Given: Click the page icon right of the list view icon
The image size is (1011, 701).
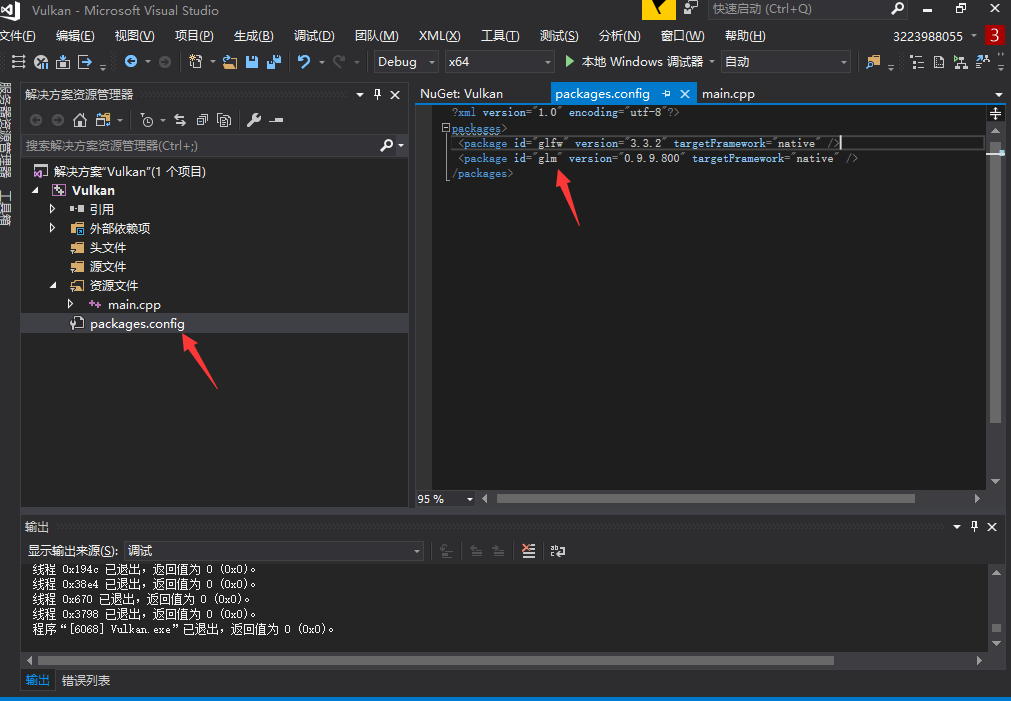Looking at the screenshot, I should coord(939,62).
